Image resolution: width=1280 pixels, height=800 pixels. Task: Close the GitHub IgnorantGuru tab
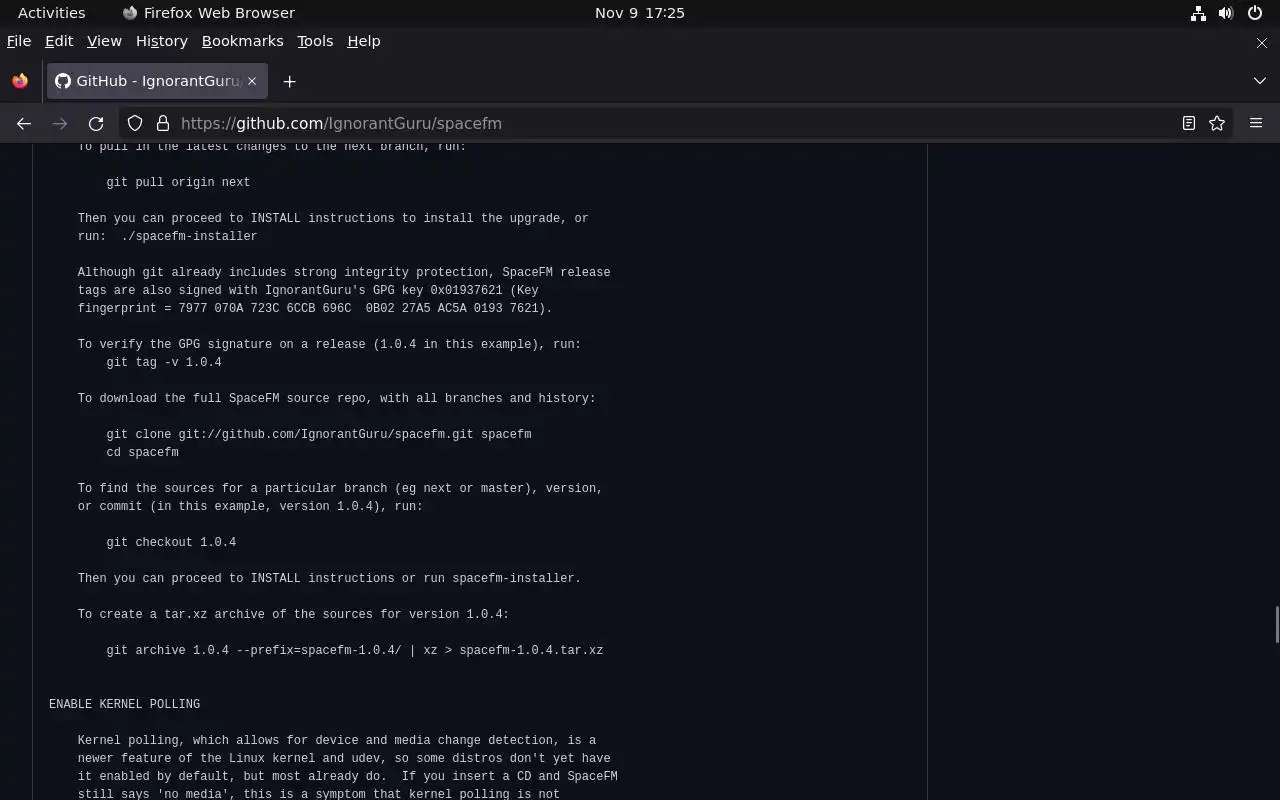coord(252,81)
